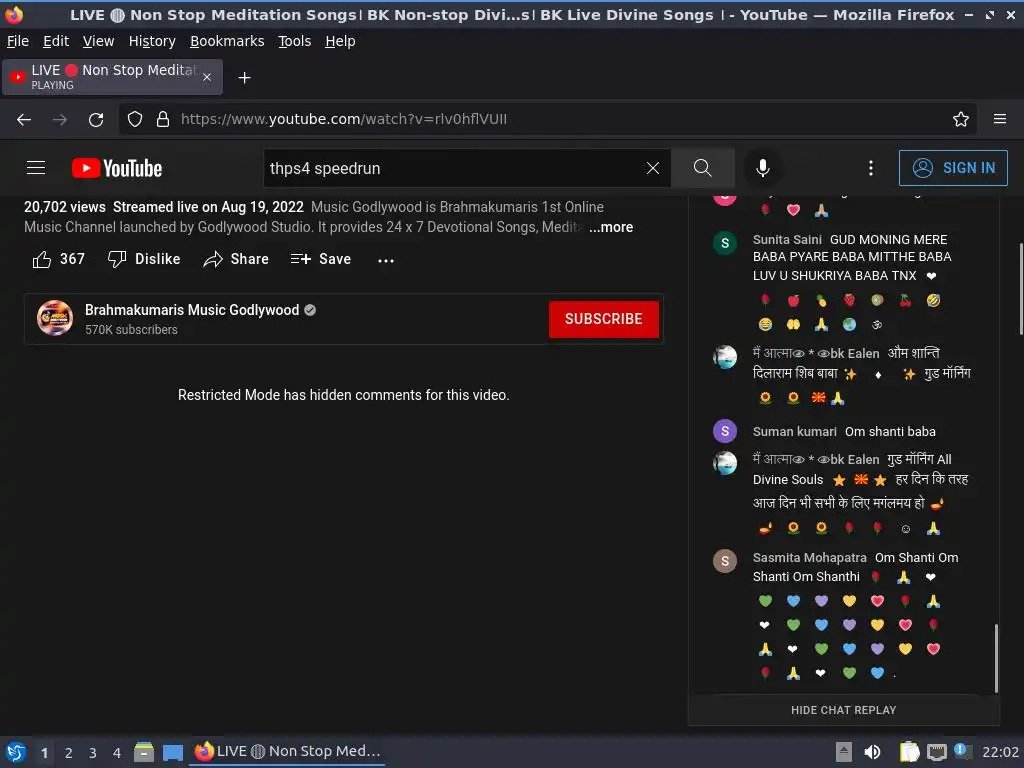
Task: Open the File menu
Action: [x=18, y=41]
